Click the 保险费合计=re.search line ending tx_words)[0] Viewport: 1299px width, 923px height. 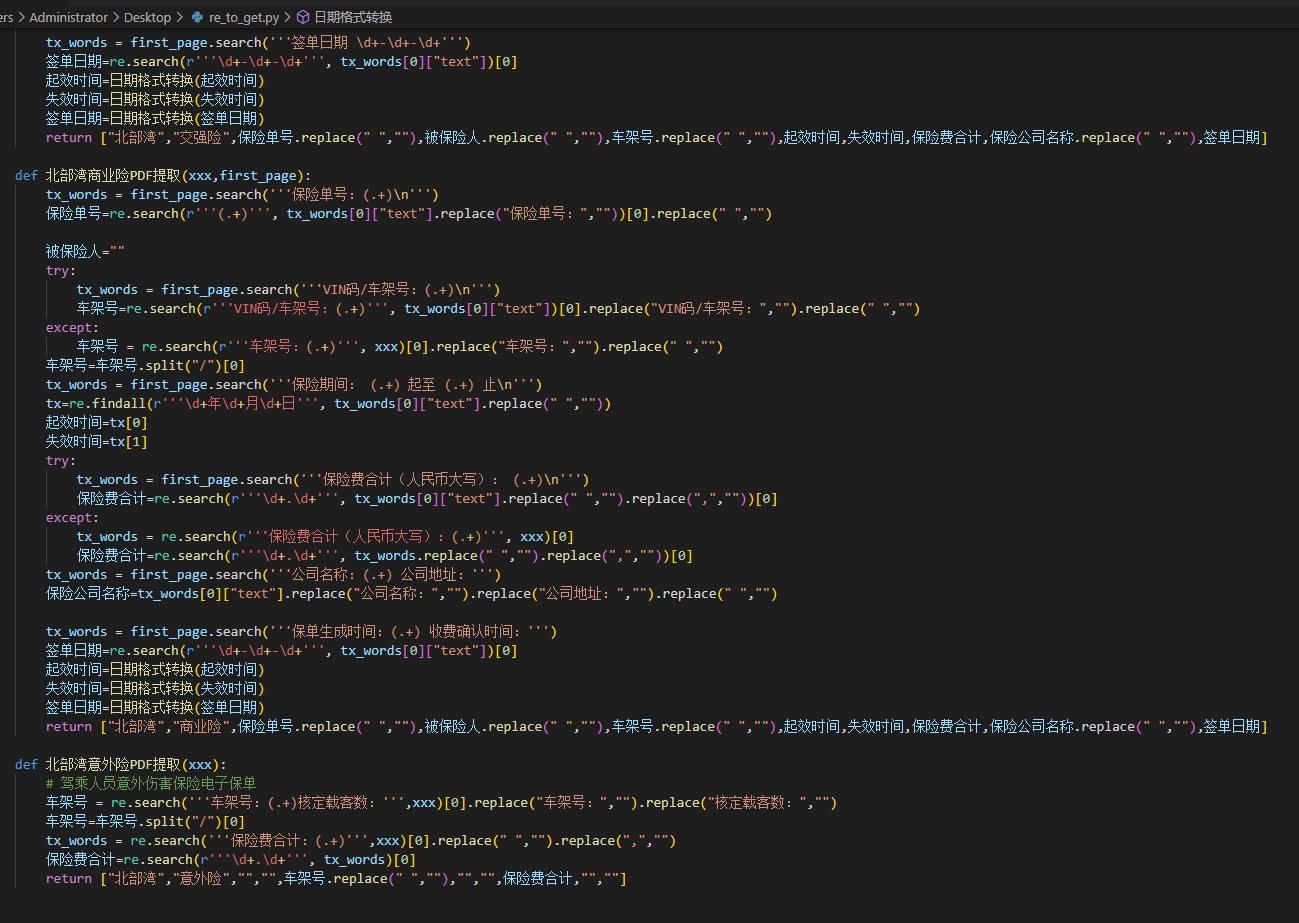[x=231, y=859]
